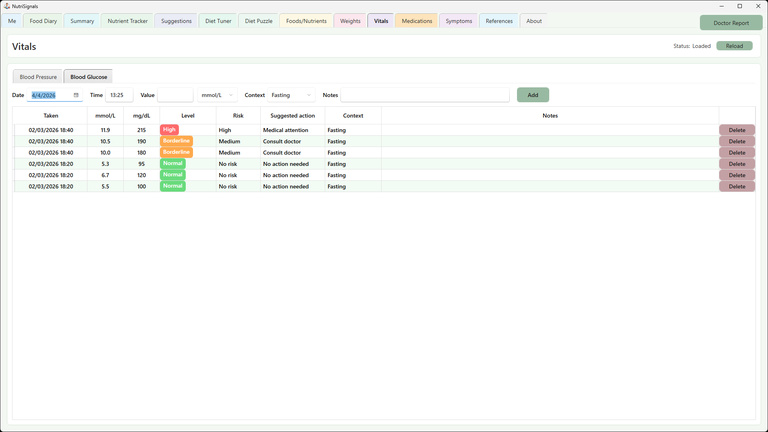This screenshot has width=768, height=432.
Task: Delete the 11.9 mmol/L High reading
Action: click(737, 130)
